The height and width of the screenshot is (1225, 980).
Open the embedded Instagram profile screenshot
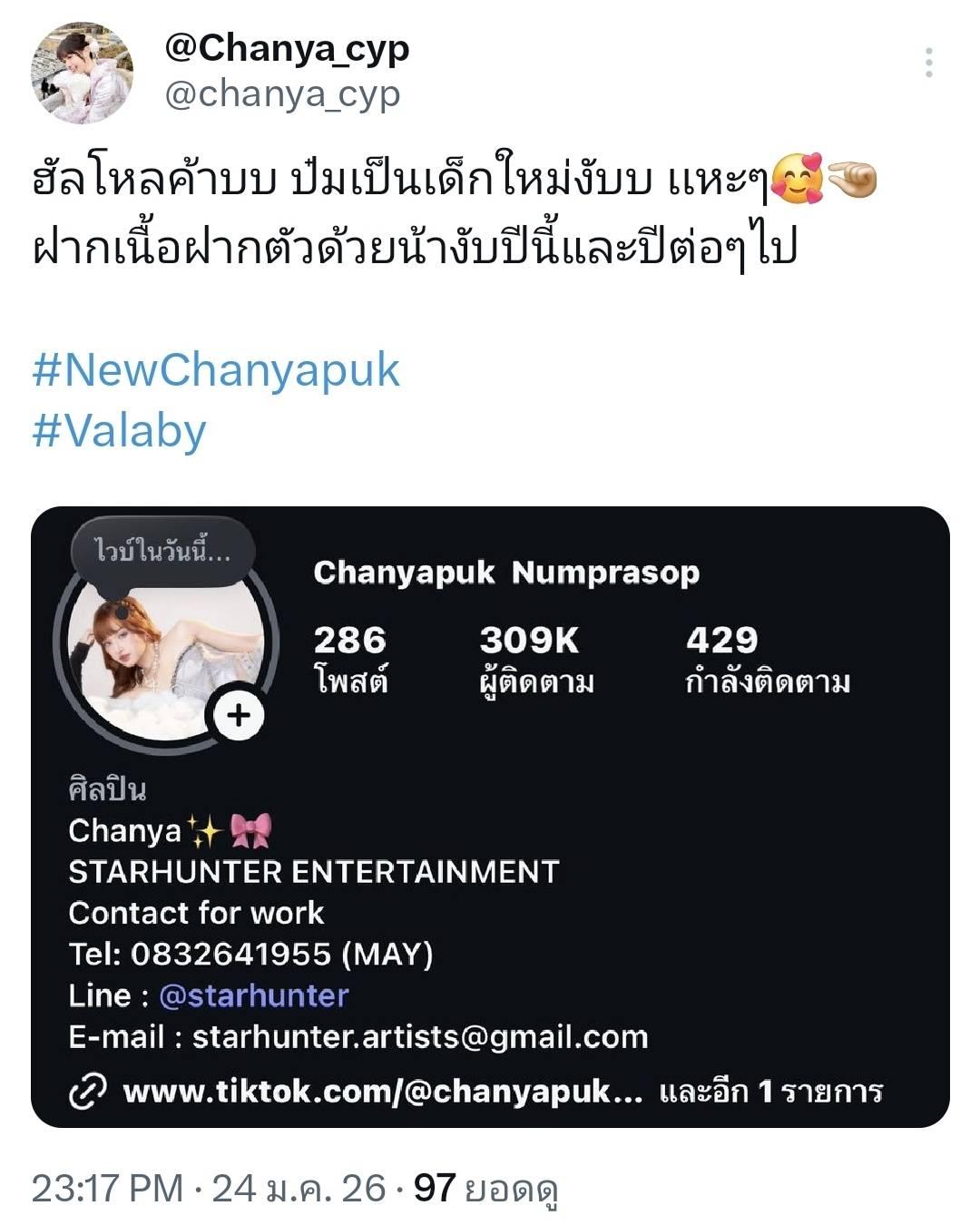pos(490,817)
